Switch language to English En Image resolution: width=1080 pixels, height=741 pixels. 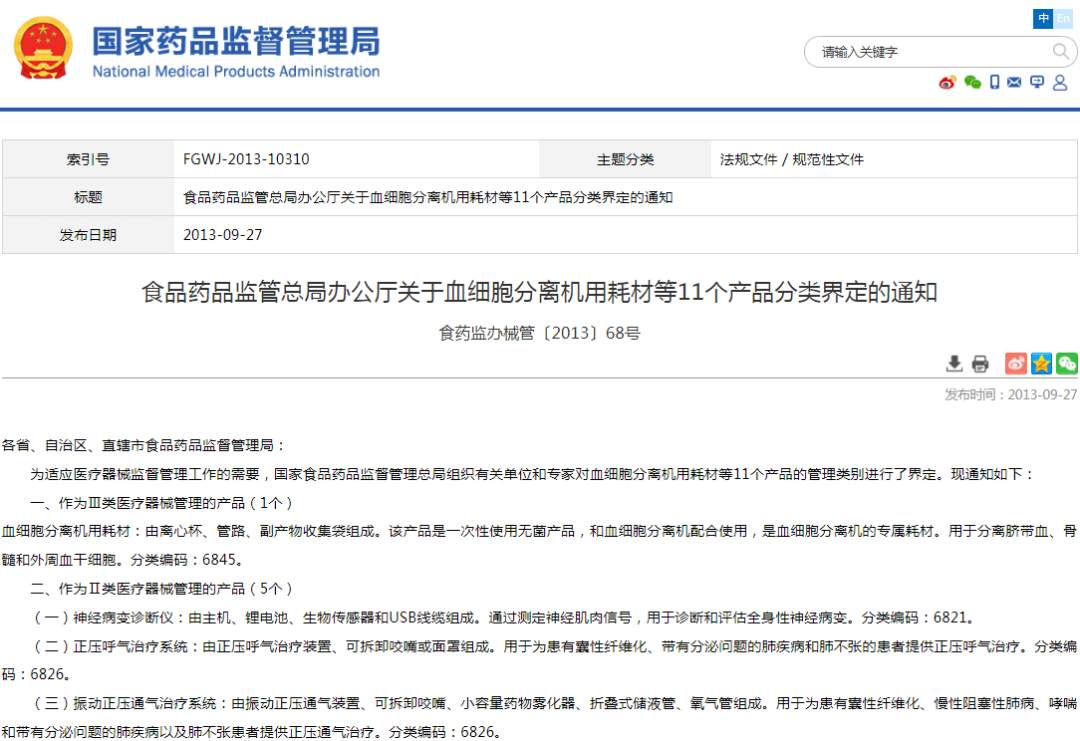pos(1063,19)
